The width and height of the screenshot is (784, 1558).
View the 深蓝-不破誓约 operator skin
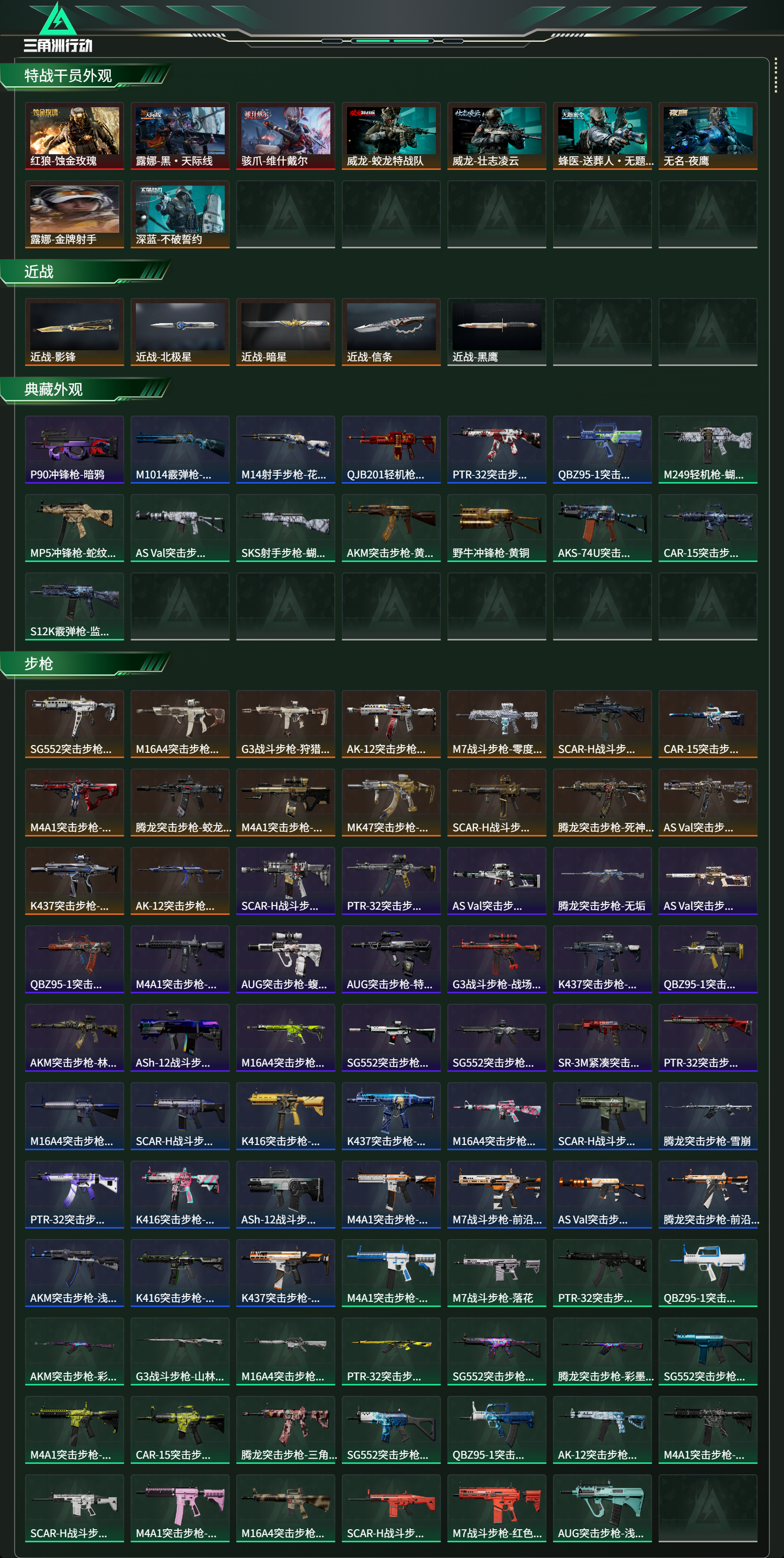180,214
